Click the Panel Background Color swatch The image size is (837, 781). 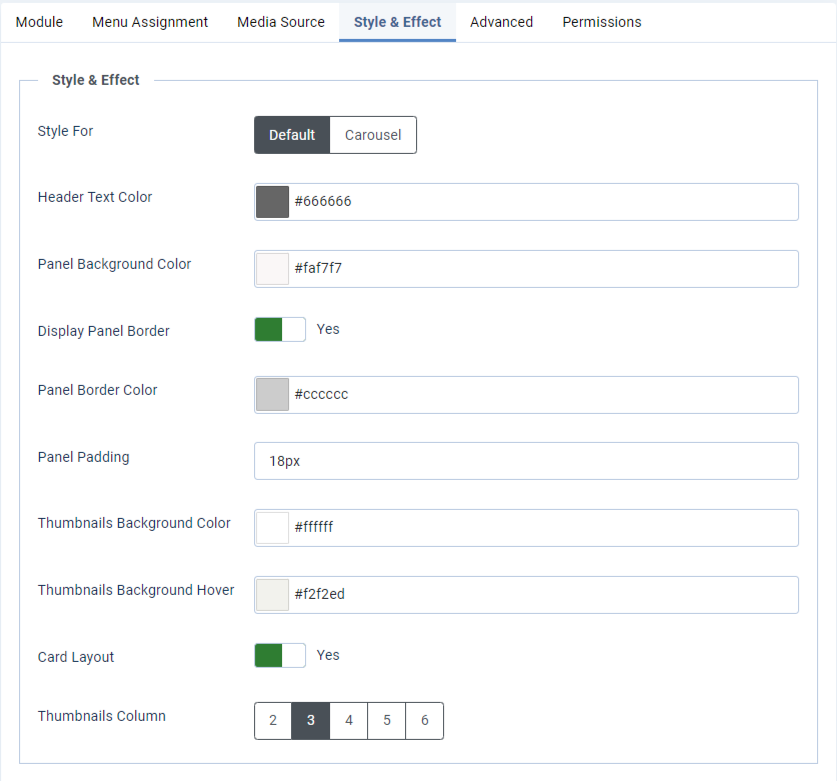(272, 269)
